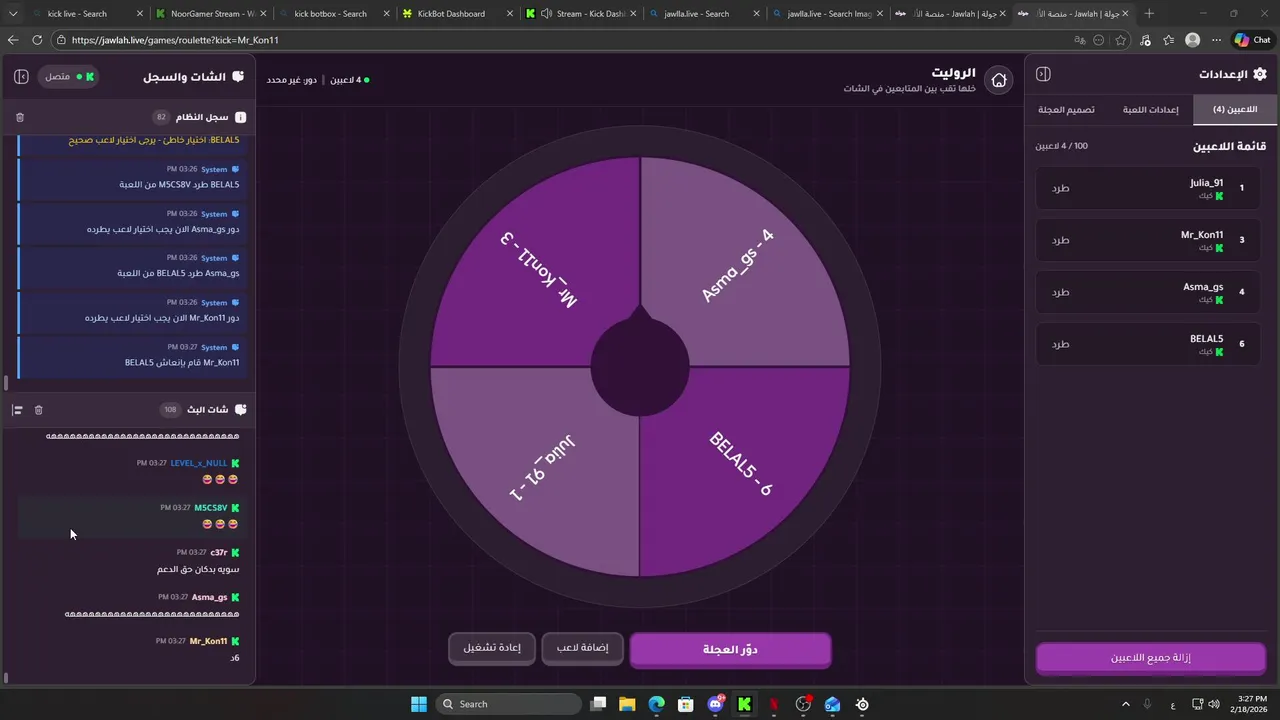This screenshot has width=1280, height=720.
Task: Click the Asma_gs username in stream chat
Action: (210, 597)
